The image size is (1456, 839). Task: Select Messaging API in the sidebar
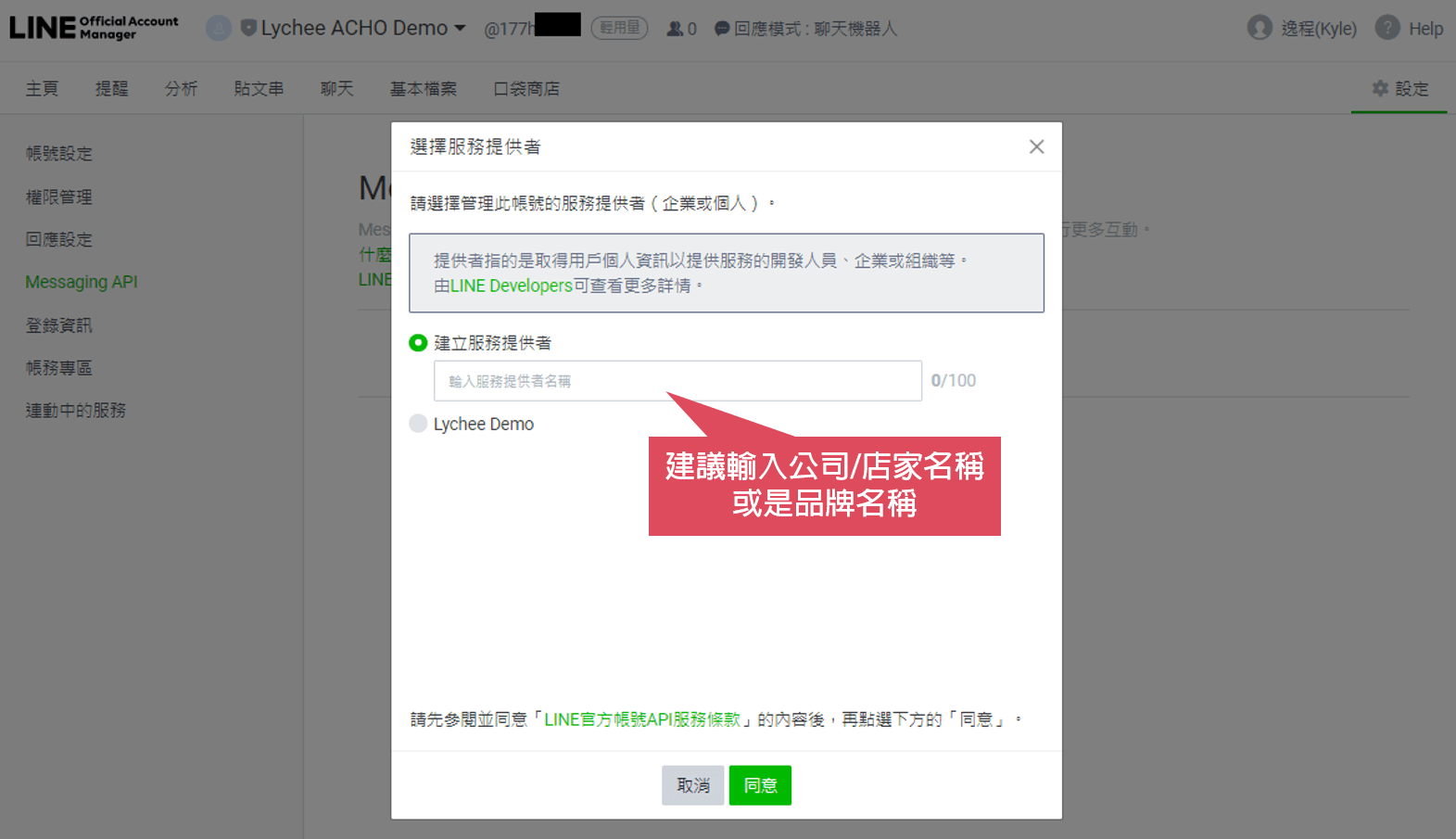pos(82,282)
